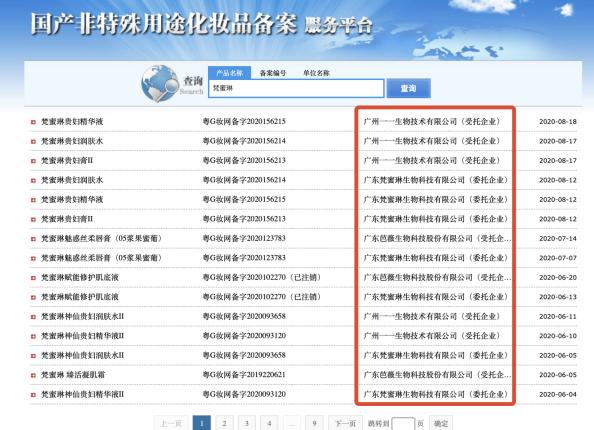Select the 产品名称 search tab
This screenshot has width=594, height=430.
(x=229, y=73)
